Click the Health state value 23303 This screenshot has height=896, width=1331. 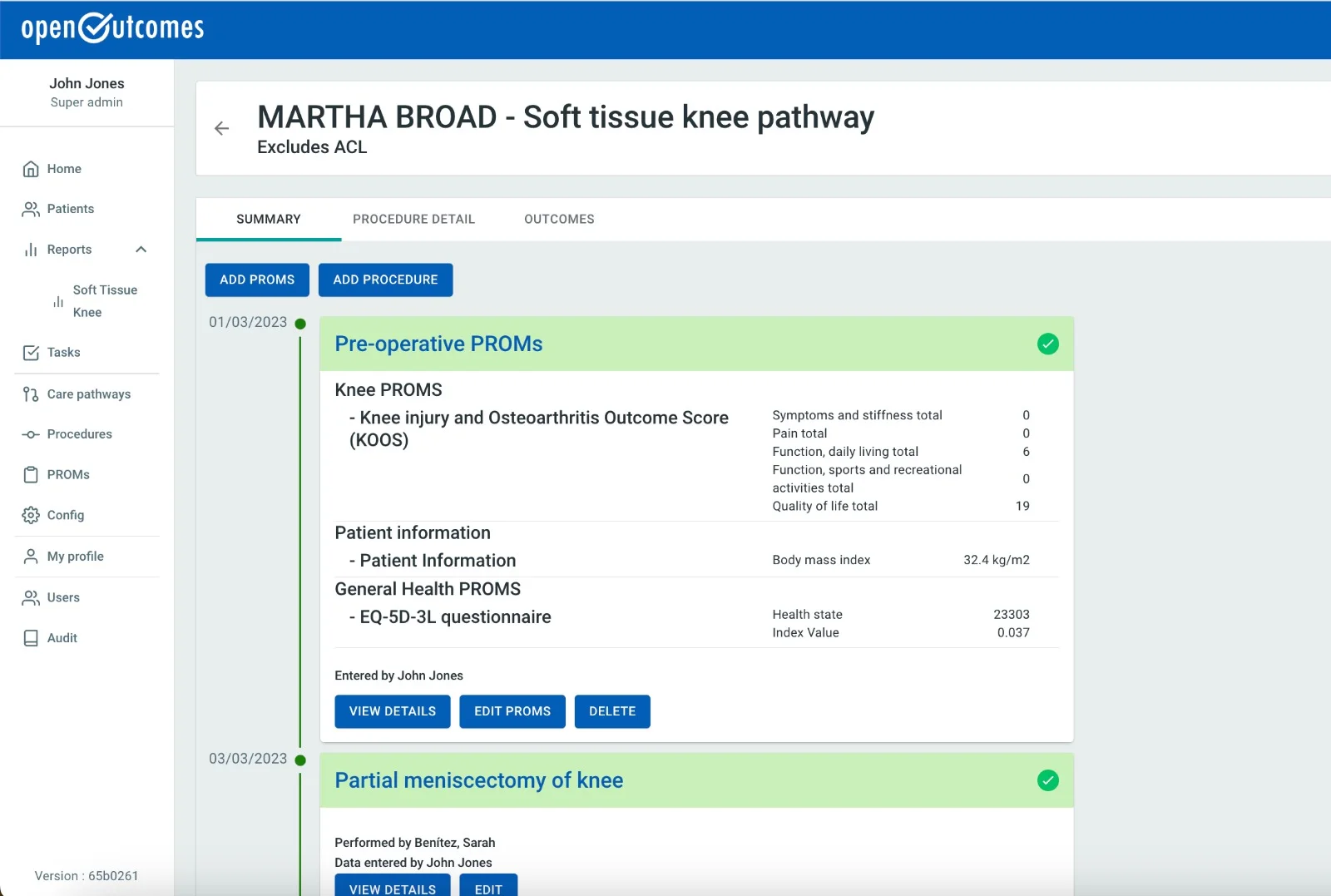[x=1012, y=615]
